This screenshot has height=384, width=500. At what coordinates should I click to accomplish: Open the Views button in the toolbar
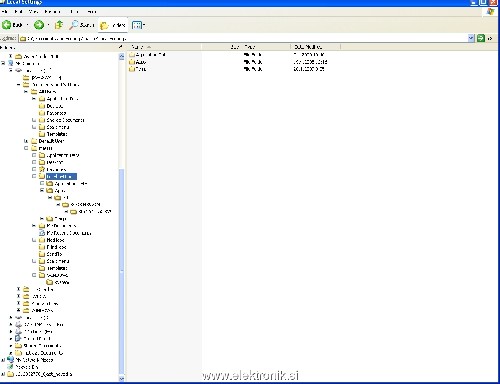pos(138,25)
